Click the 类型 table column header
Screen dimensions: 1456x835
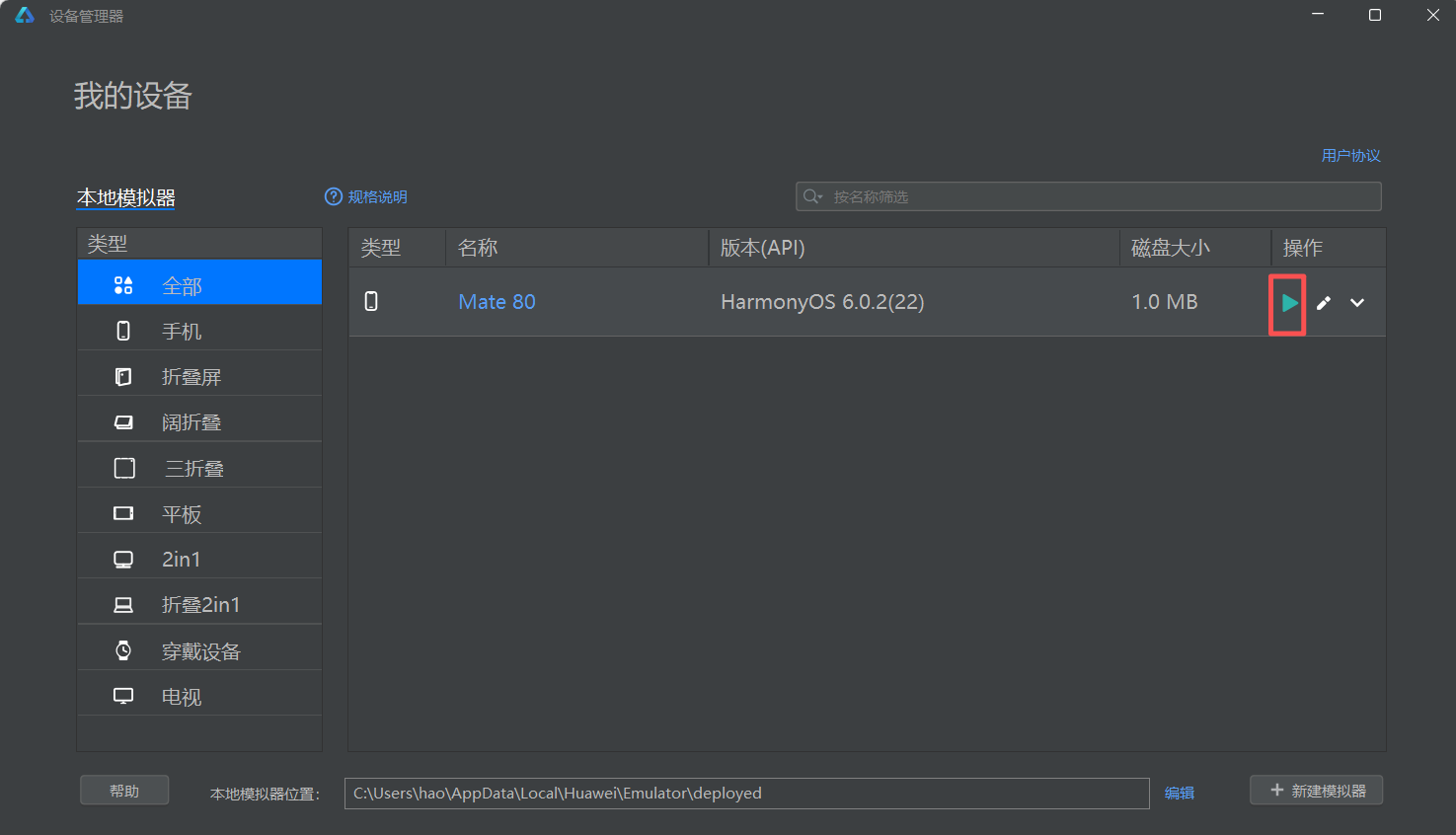[397, 248]
